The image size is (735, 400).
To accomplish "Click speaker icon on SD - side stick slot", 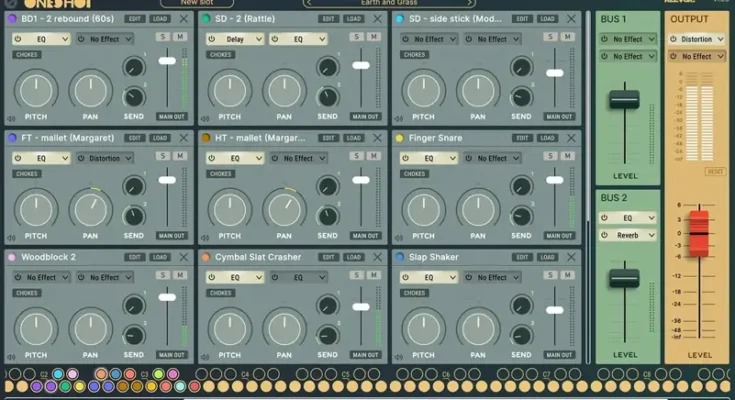I will 399,117.
